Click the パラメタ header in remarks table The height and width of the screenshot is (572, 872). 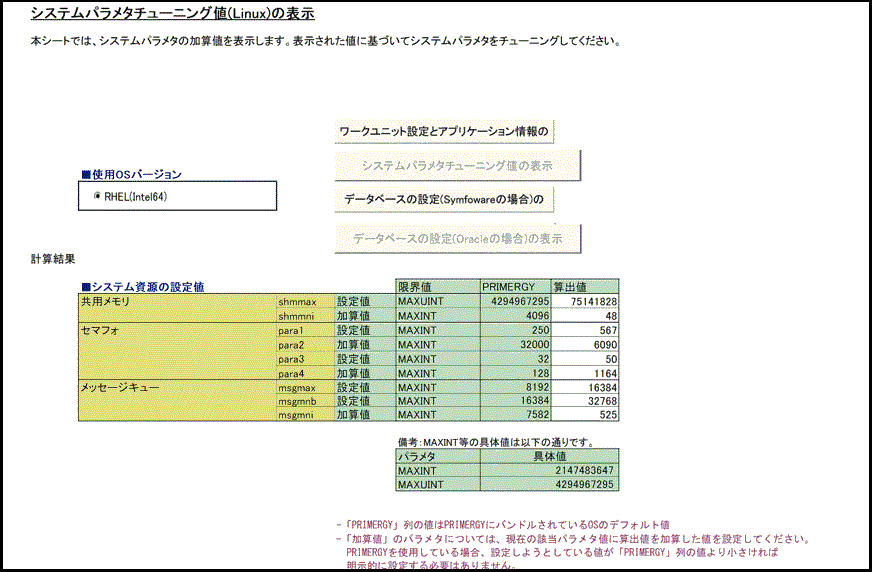(x=438, y=456)
